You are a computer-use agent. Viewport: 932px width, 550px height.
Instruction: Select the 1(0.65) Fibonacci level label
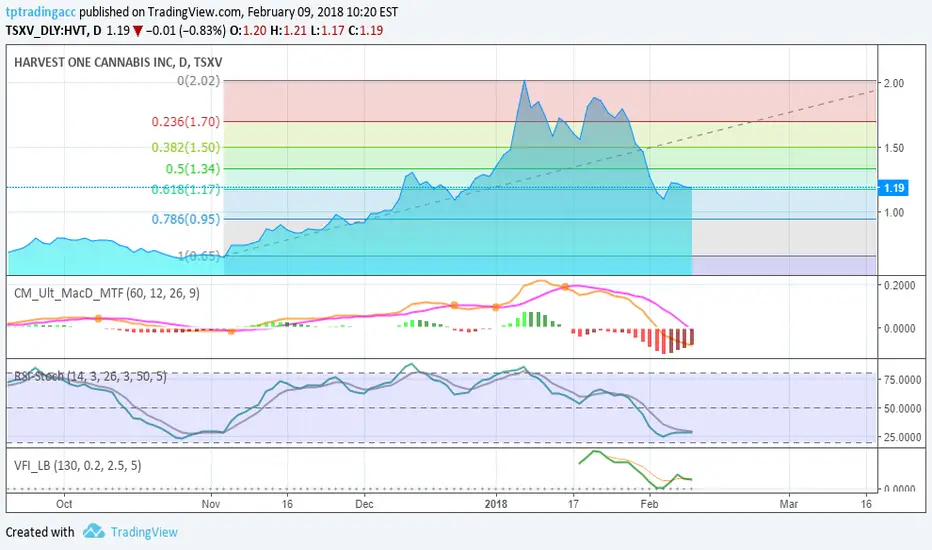[199, 256]
